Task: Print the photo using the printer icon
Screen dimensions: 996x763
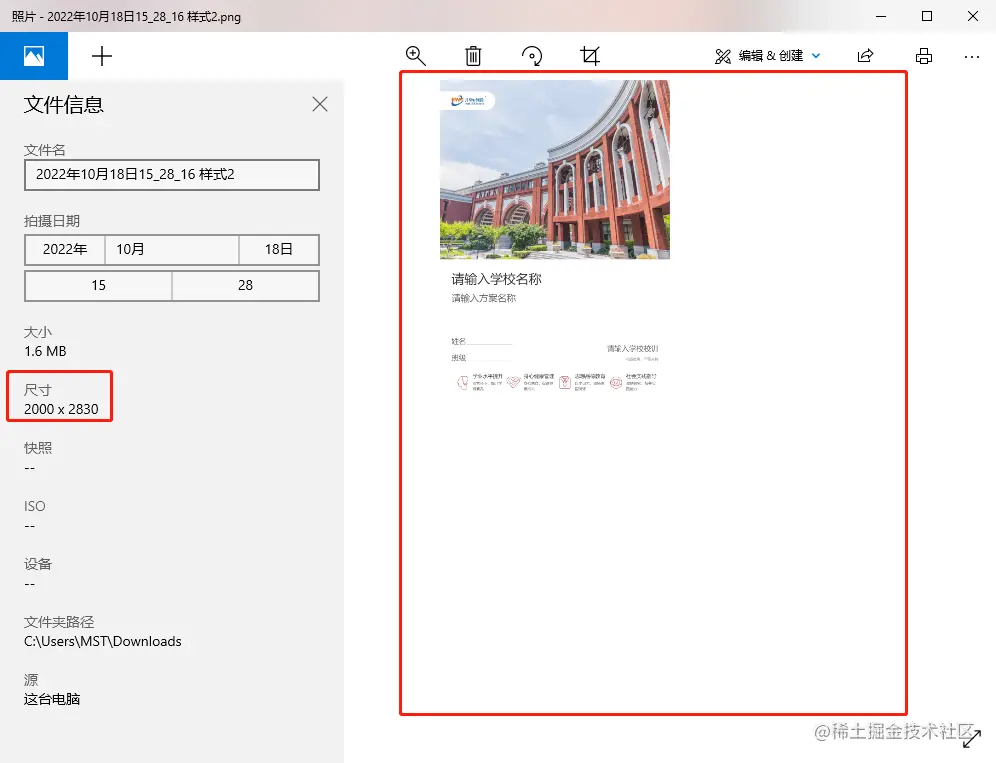Action: pos(924,56)
